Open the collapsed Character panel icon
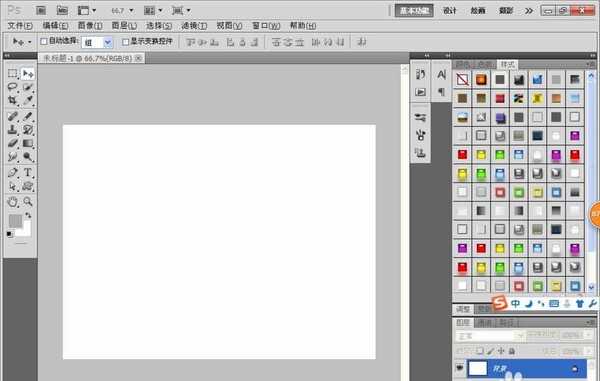This screenshot has width=600, height=381. coord(441,74)
